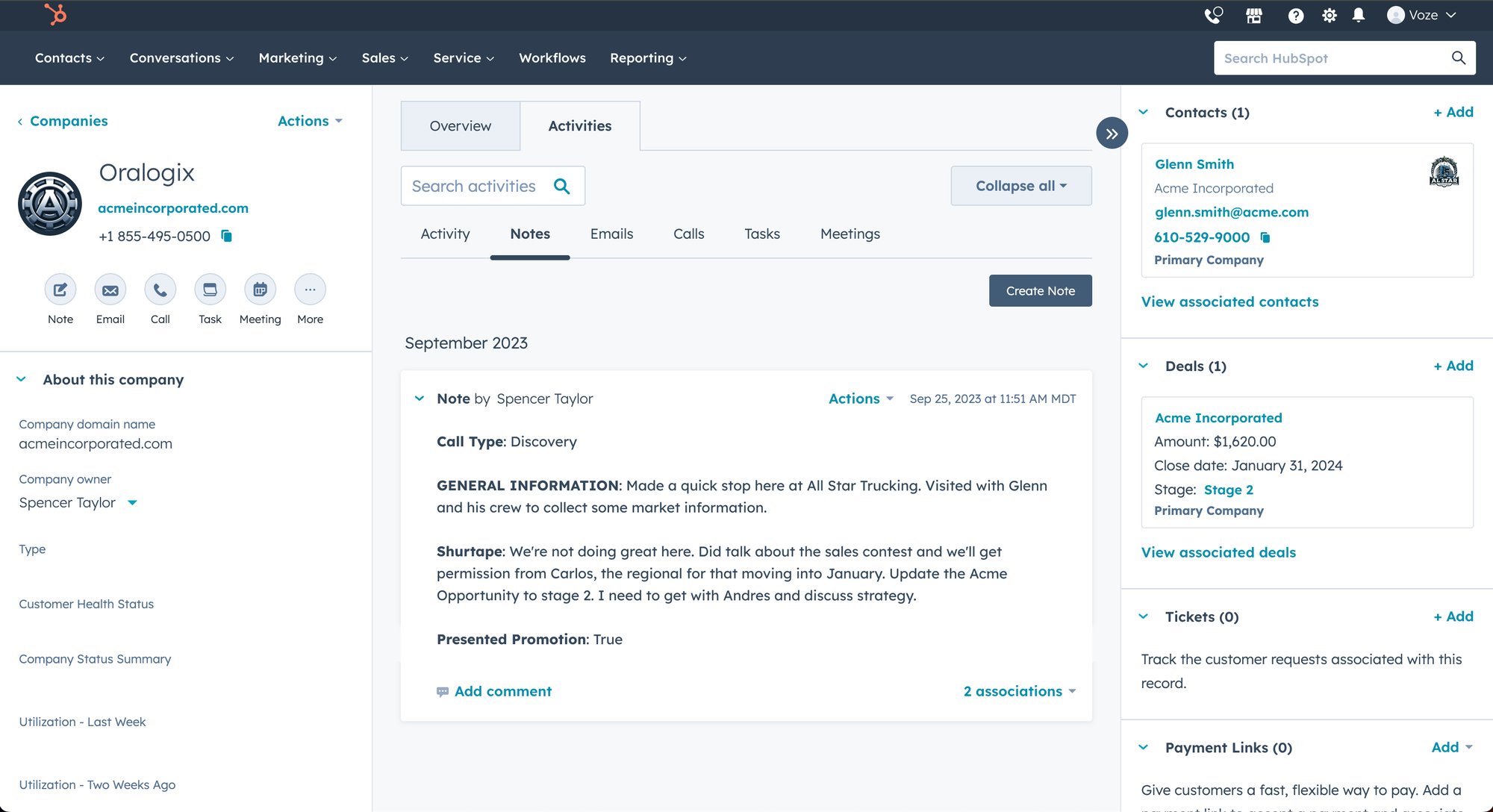1493x812 pixels.
Task: Collapse the Payment Links (0) section
Action: 1144,747
